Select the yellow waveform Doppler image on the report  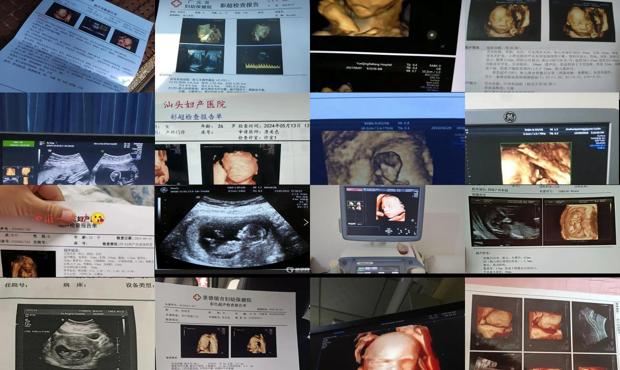(259, 60)
